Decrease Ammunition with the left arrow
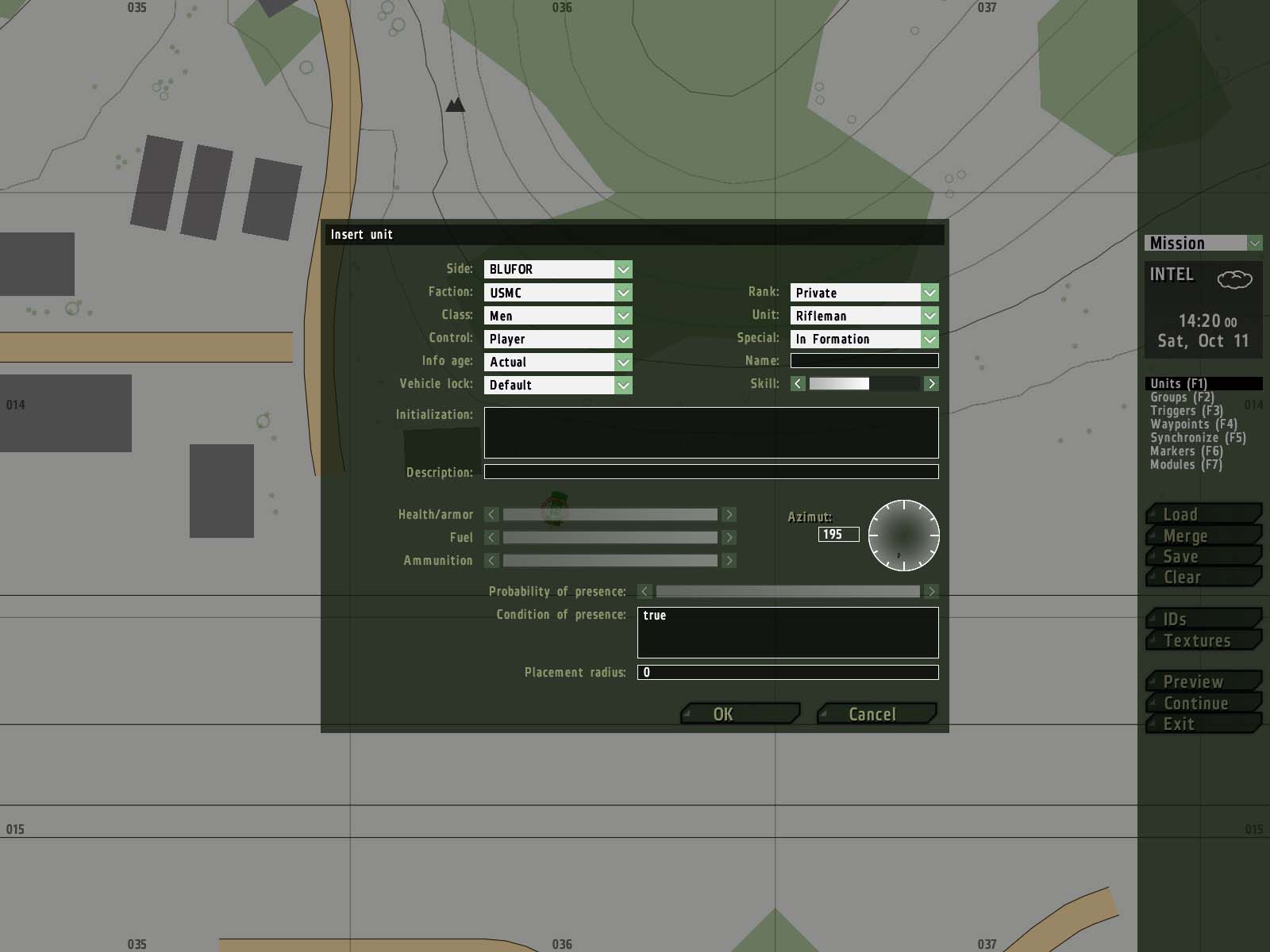 (x=491, y=561)
